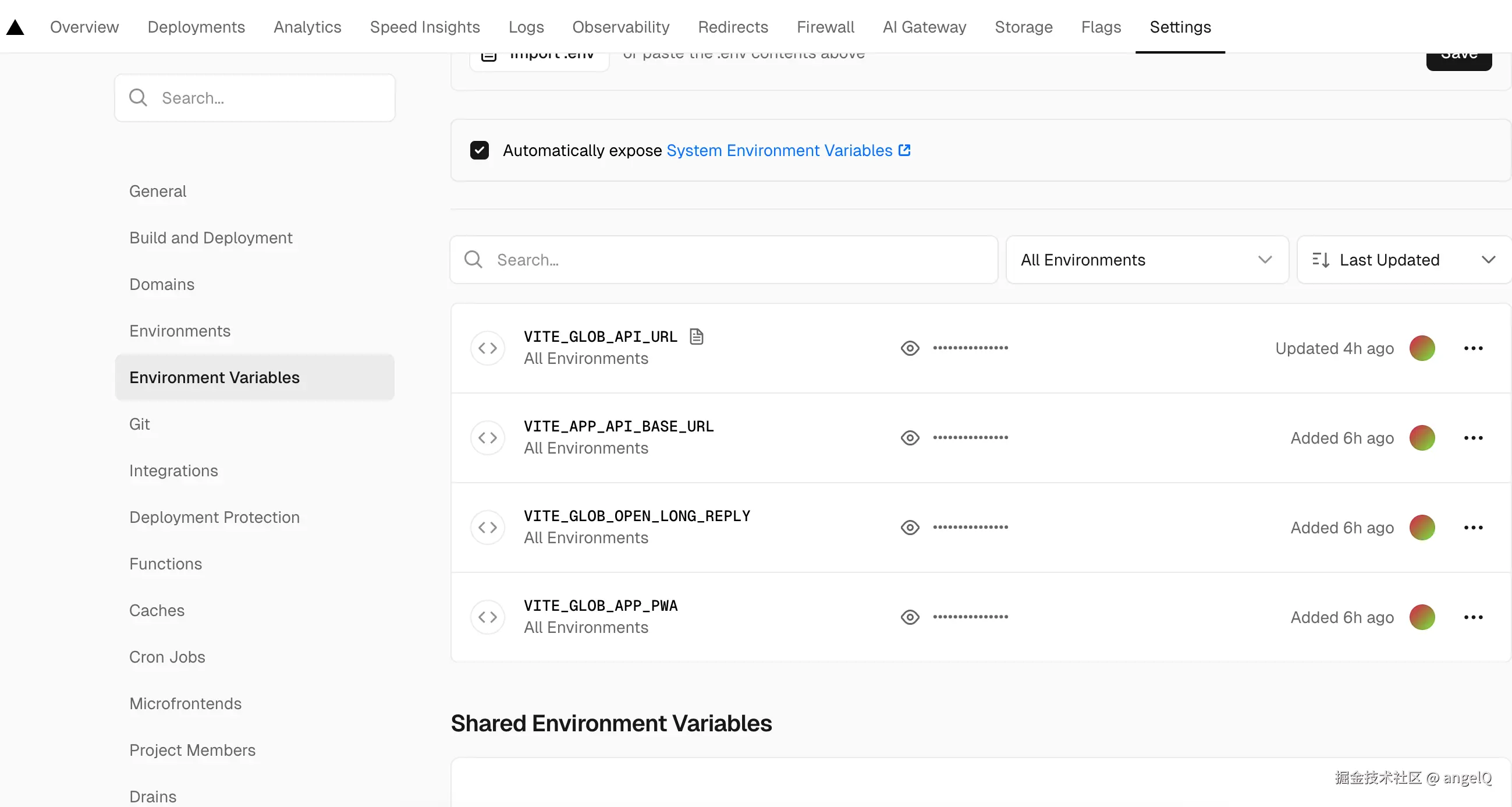Image resolution: width=1512 pixels, height=807 pixels.
Task: Click the avatar circle on VITE_APP_API_BASE_URL row
Action: coord(1422,438)
